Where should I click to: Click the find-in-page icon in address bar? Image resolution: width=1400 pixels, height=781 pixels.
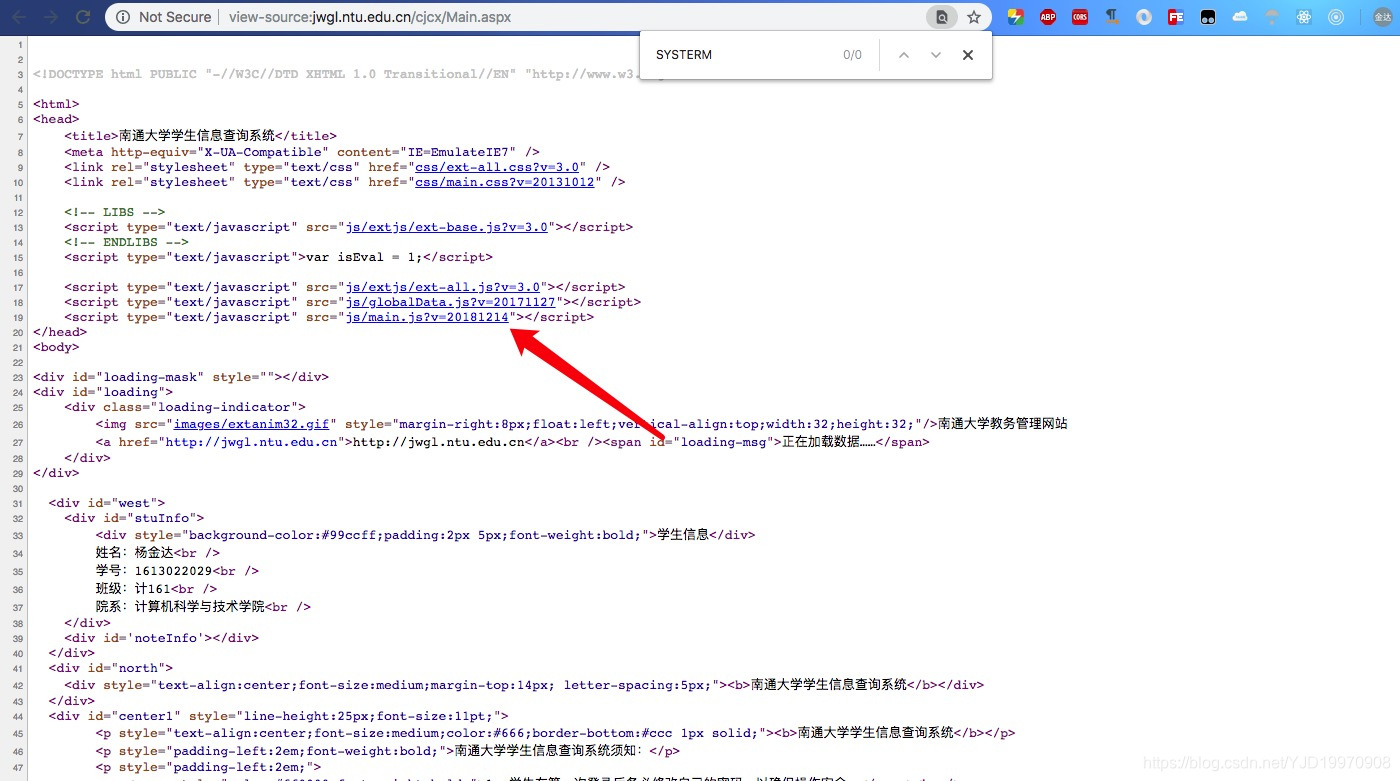click(941, 17)
